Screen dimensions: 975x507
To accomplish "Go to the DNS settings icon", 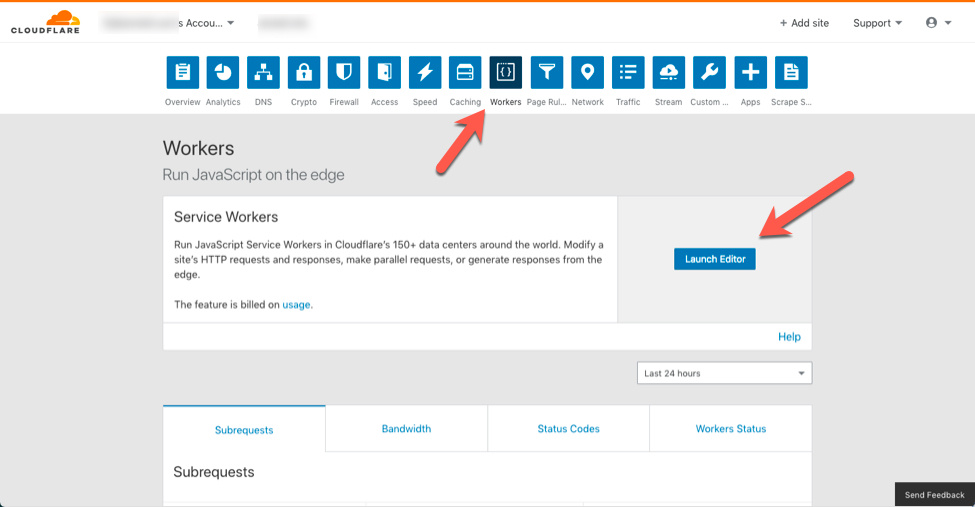I will [x=263, y=73].
